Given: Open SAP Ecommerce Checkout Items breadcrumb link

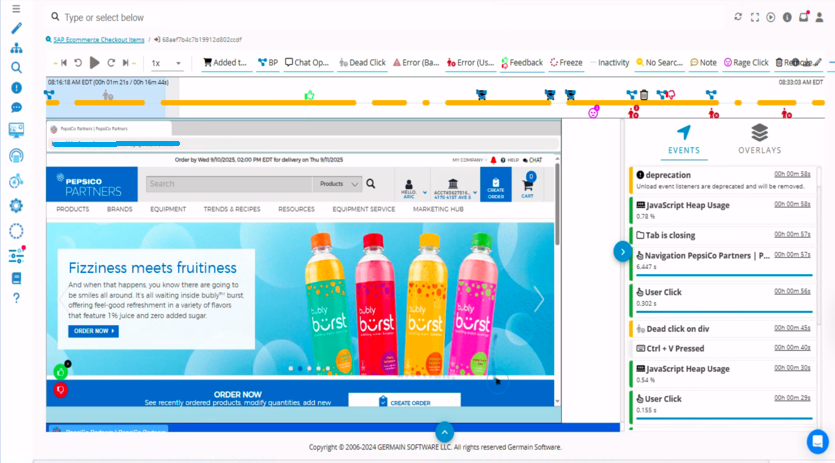Looking at the screenshot, I should 99,39.
